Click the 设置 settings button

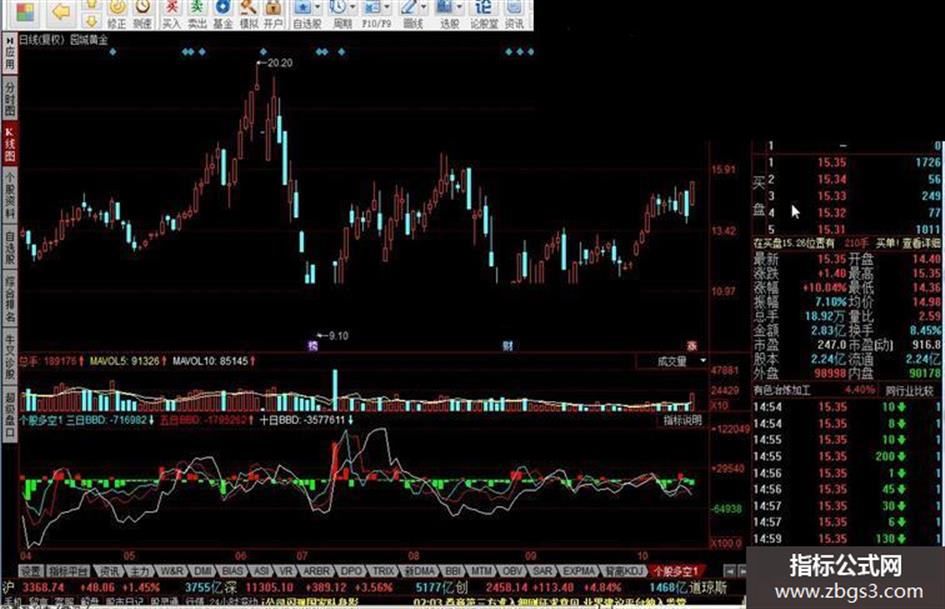(x=31, y=570)
